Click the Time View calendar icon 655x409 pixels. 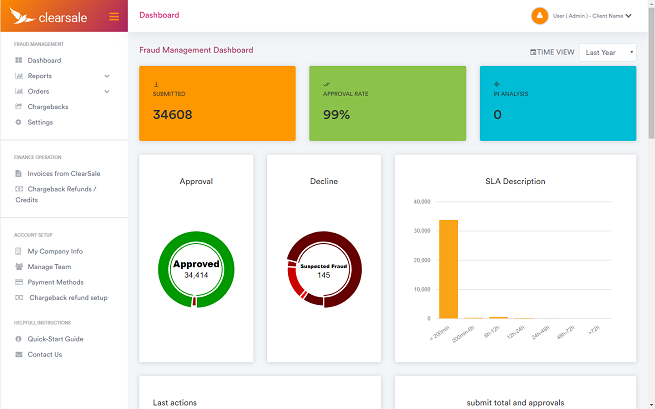coord(533,52)
